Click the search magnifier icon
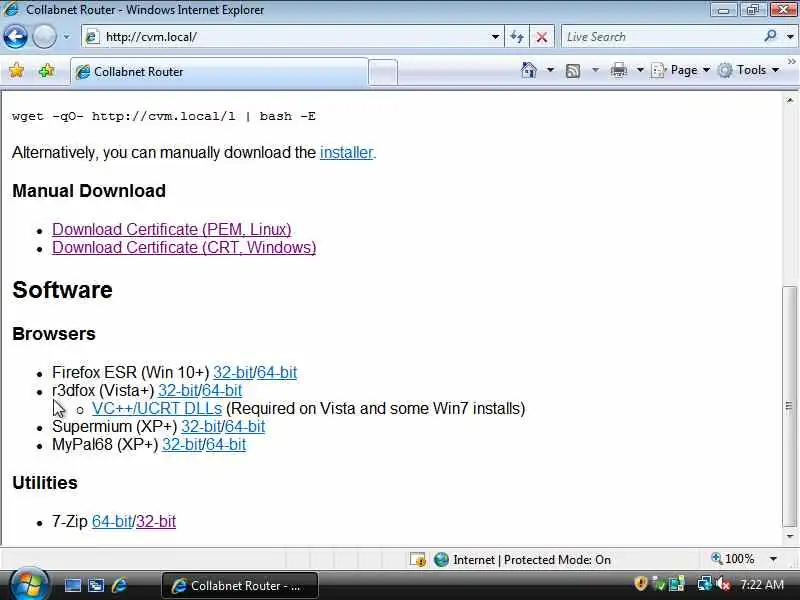Image resolution: width=800 pixels, height=600 pixels. click(x=770, y=36)
